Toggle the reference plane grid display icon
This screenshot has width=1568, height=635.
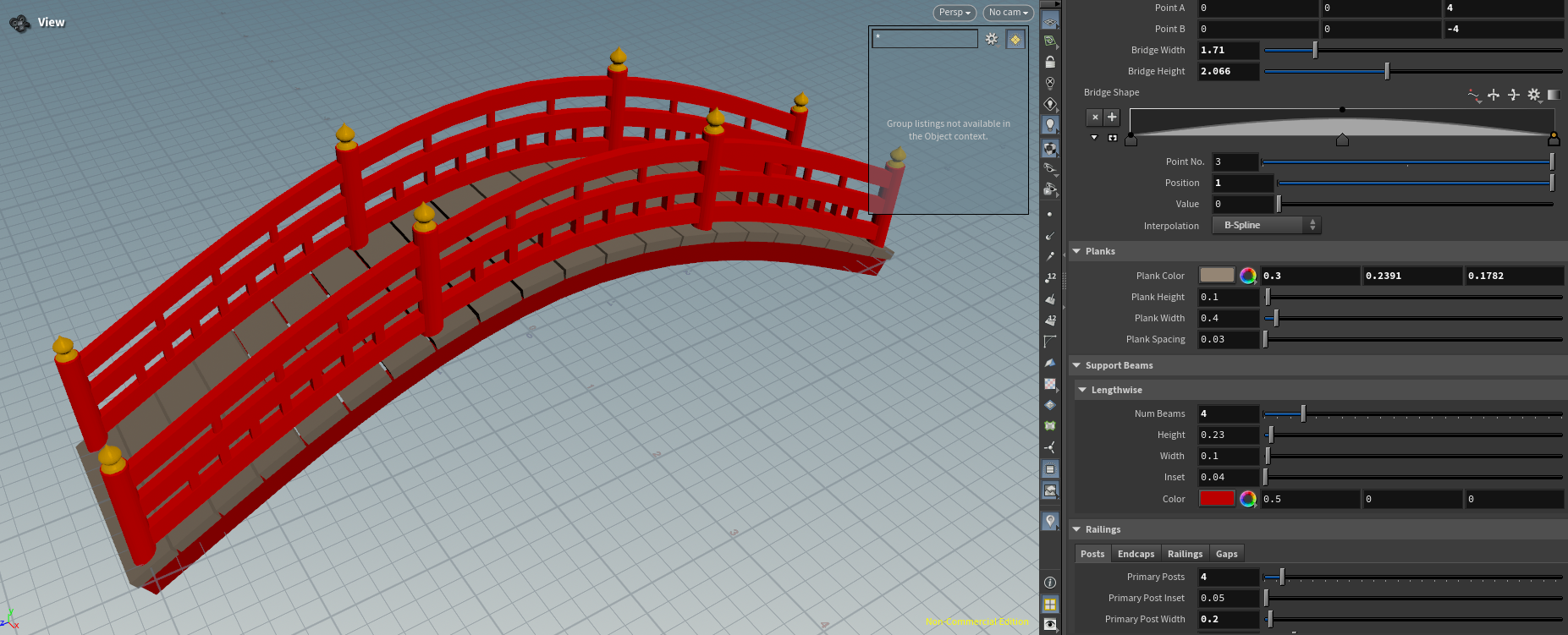[1050, 21]
